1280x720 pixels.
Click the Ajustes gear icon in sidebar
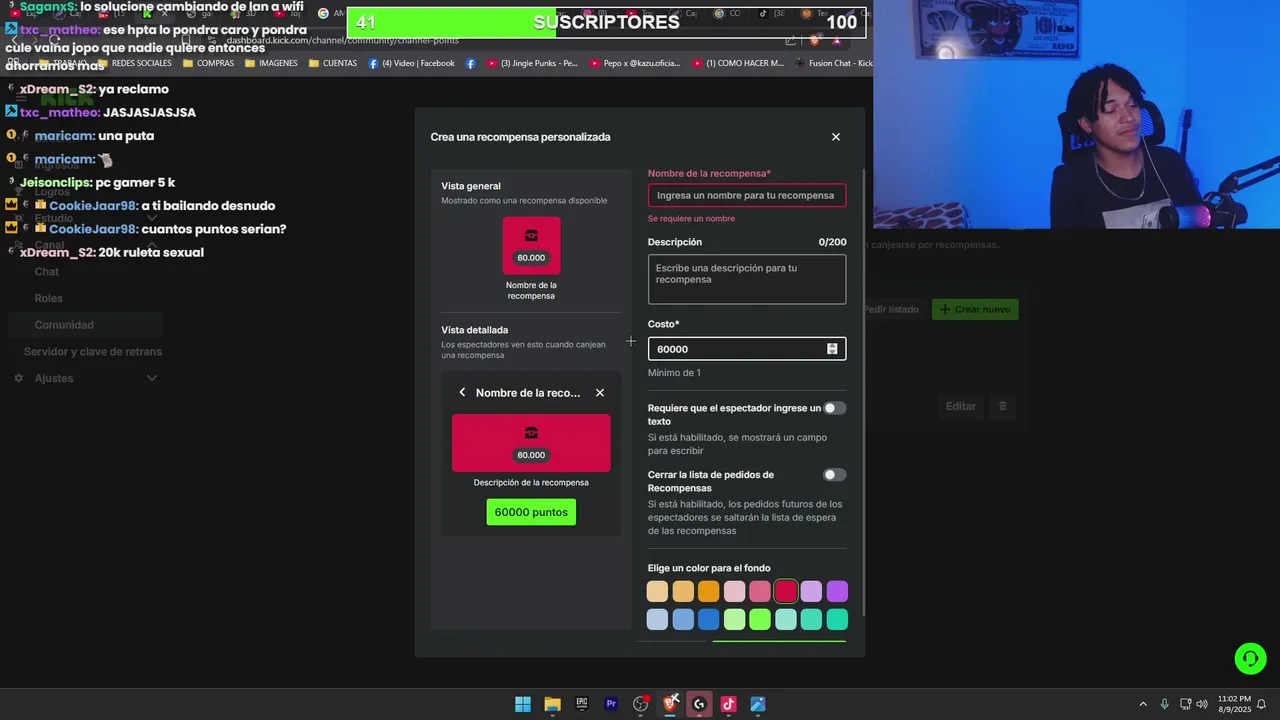[18, 378]
